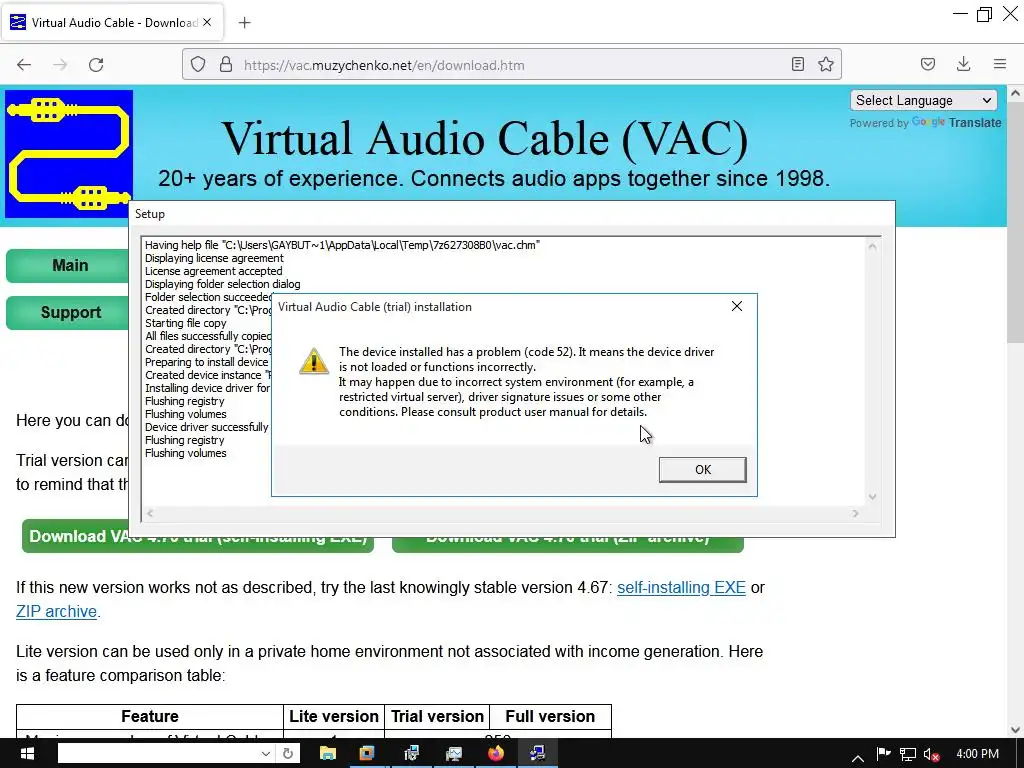The image size is (1024, 768).
Task: Click the 4:00 PM taskbar clock
Action: click(x=977, y=754)
